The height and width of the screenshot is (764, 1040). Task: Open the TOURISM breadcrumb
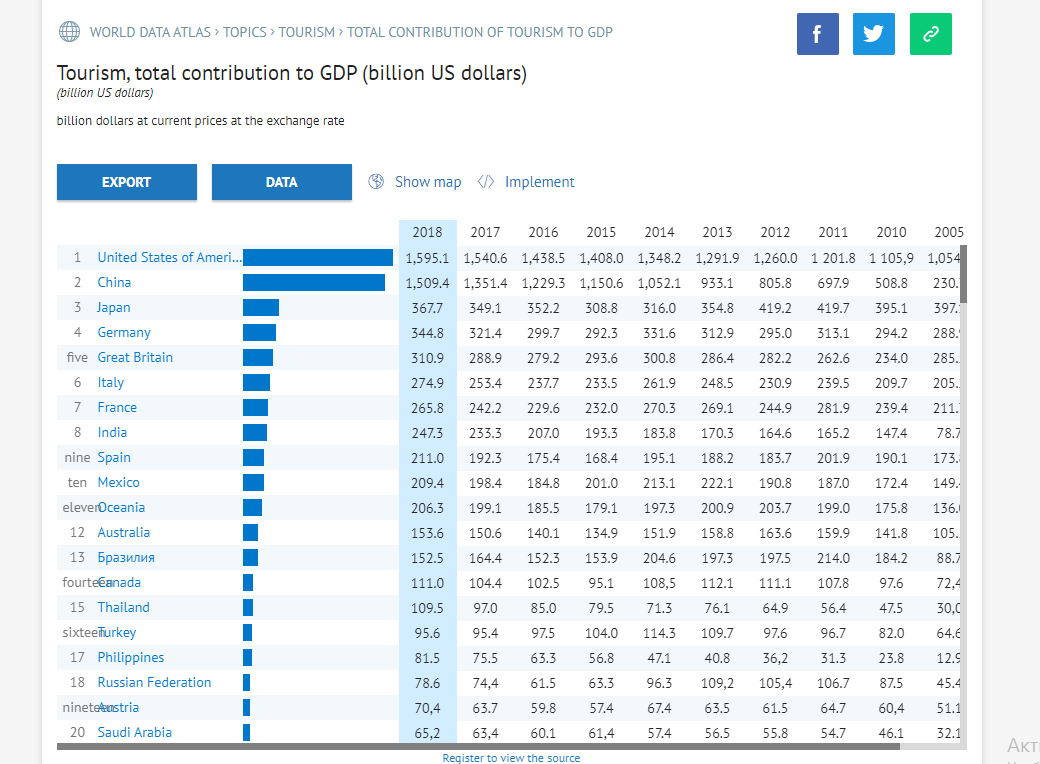coord(306,32)
